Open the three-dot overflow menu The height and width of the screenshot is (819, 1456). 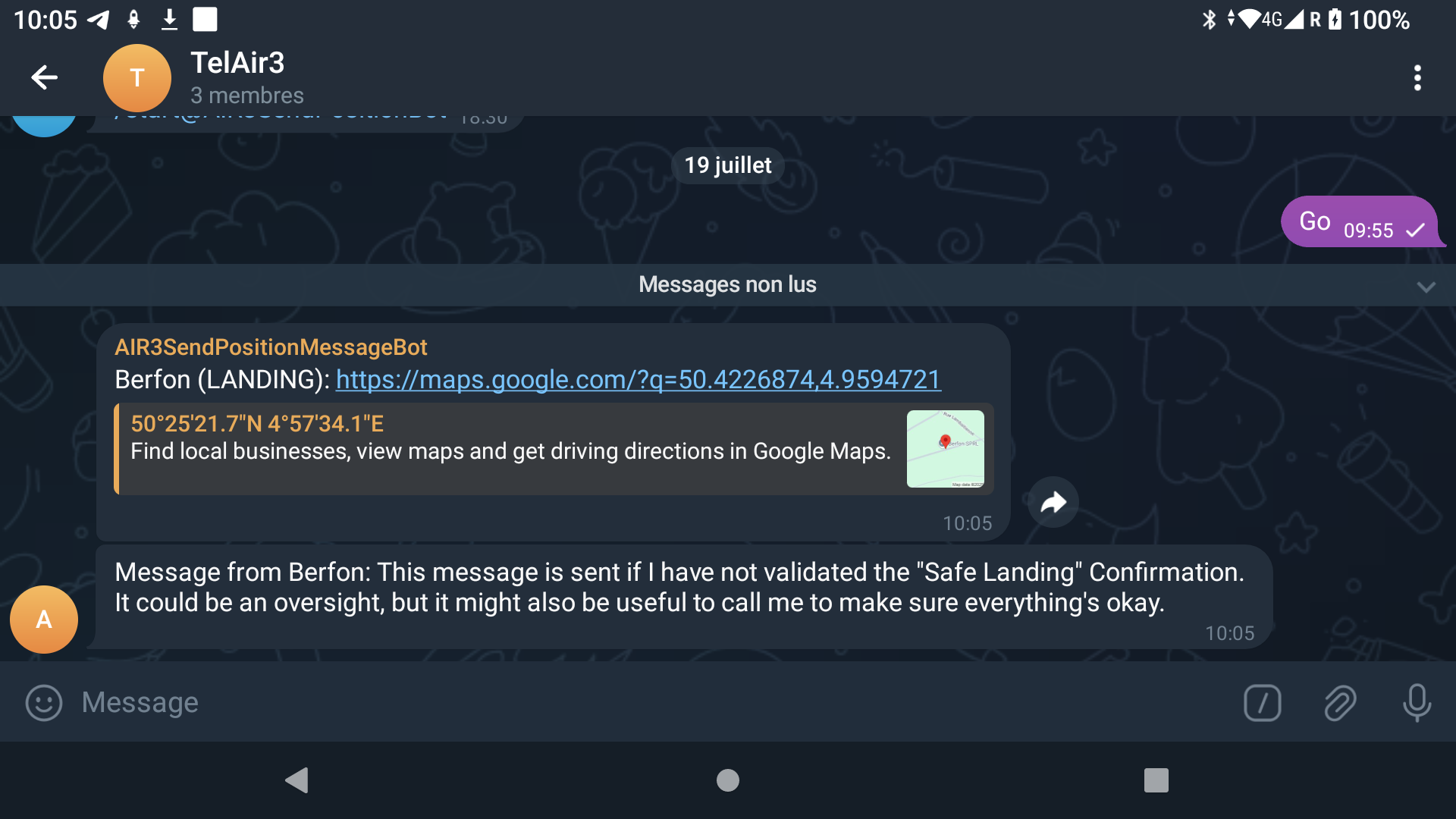click(1417, 77)
